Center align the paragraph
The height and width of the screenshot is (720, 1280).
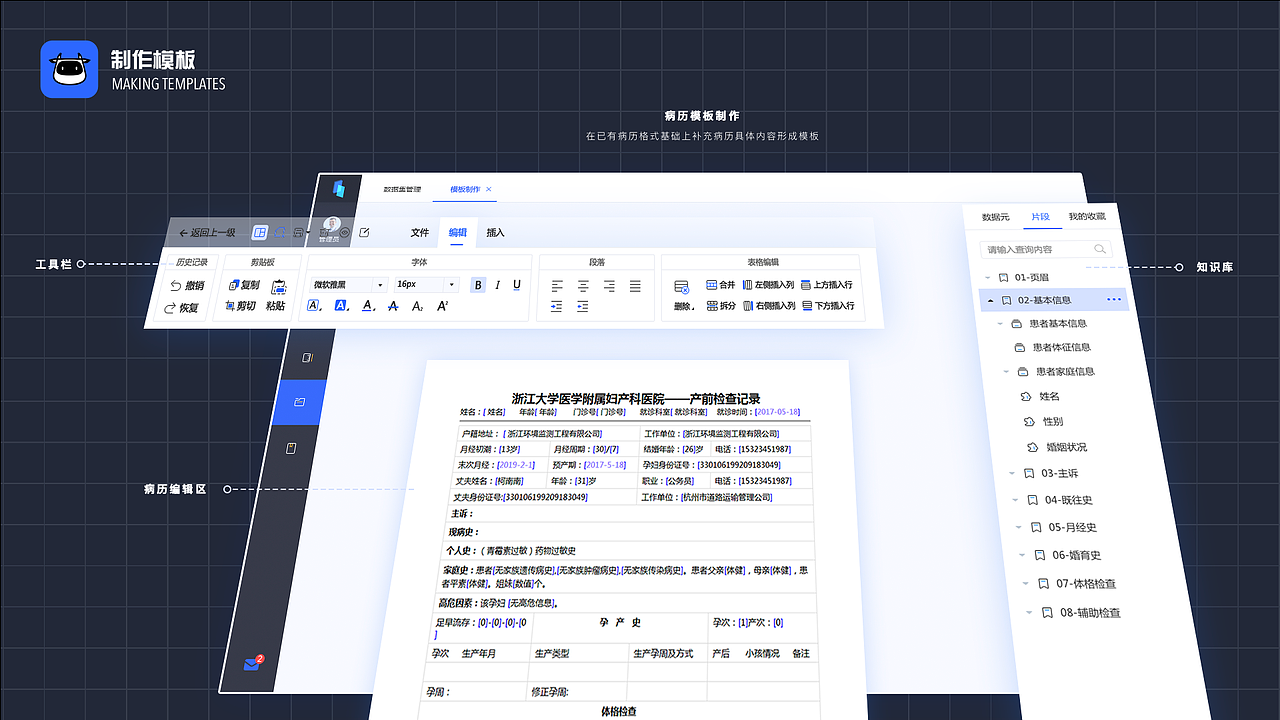583,286
